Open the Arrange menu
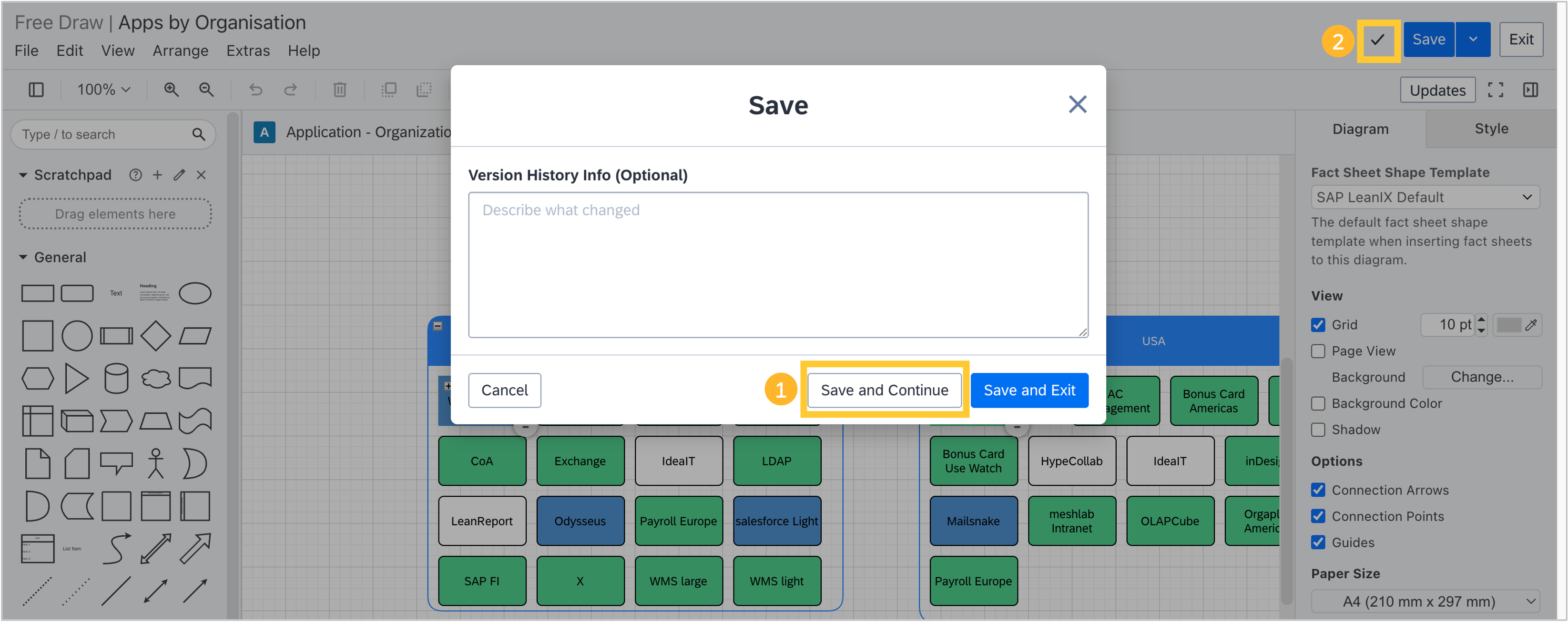 (180, 50)
